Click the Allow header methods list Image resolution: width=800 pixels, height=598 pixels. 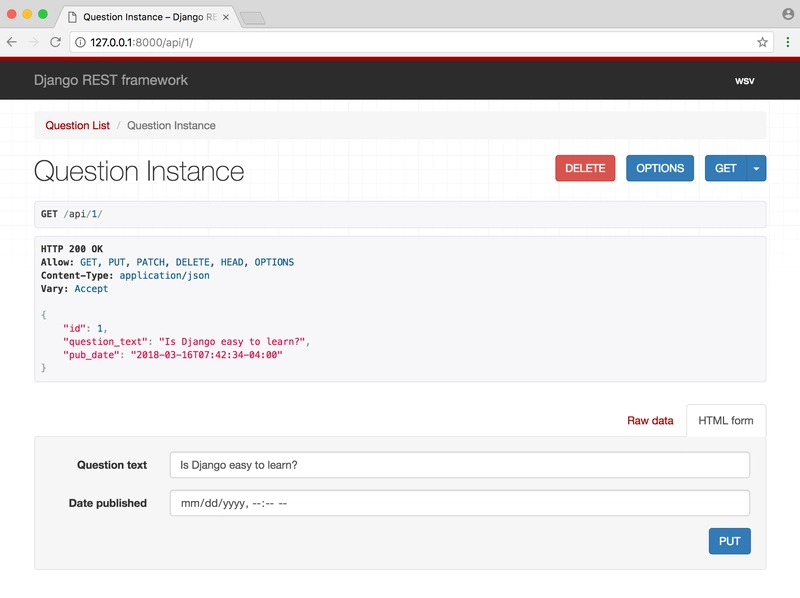tap(187, 262)
